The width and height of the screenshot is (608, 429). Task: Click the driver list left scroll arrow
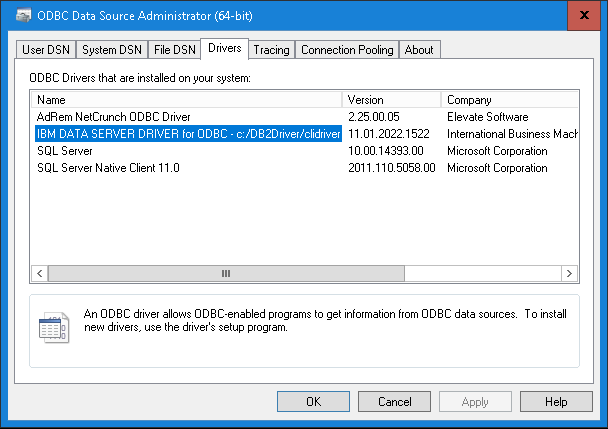point(40,273)
